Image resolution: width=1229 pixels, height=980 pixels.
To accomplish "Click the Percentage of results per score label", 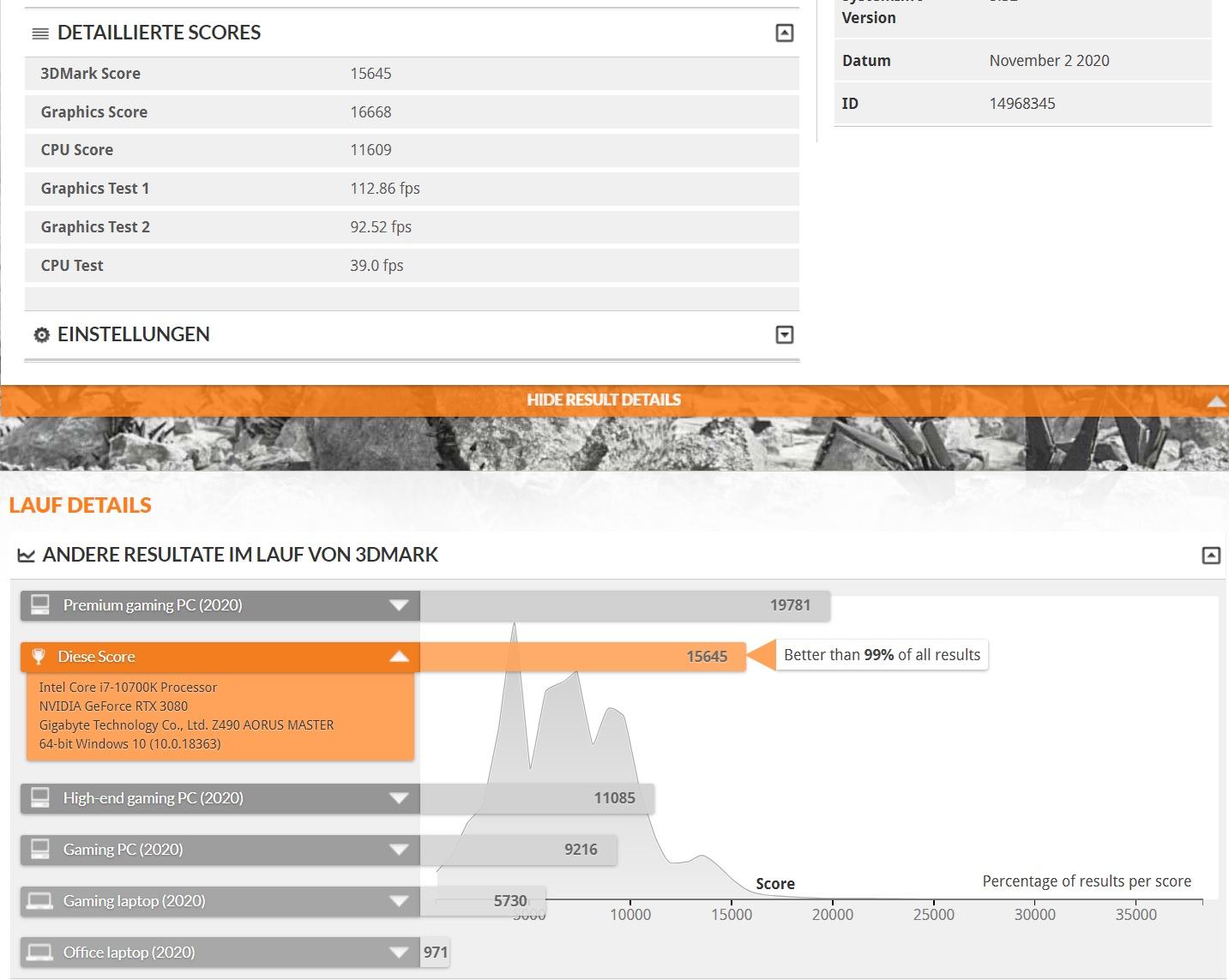I will click(x=1087, y=881).
